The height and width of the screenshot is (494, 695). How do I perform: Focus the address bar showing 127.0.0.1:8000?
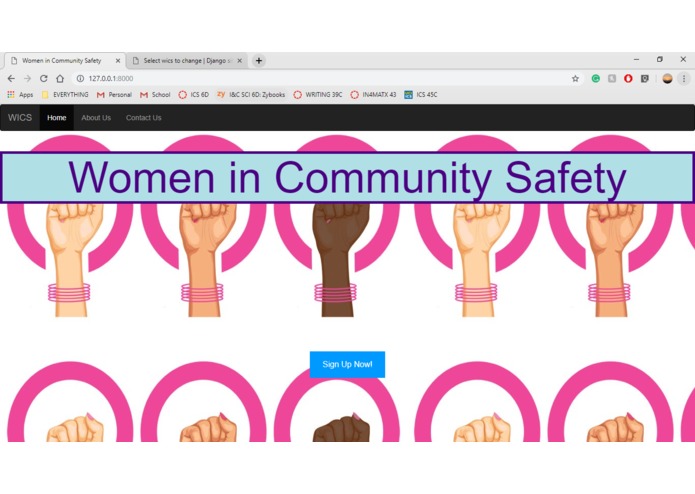click(x=328, y=78)
